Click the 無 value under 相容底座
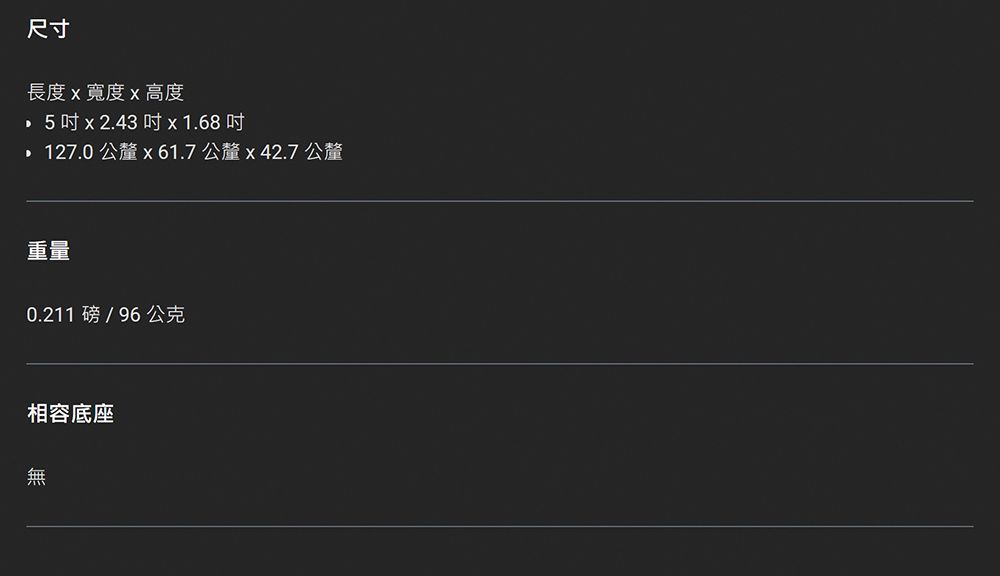The height and width of the screenshot is (576, 1000). pyautogui.click(x=36, y=476)
